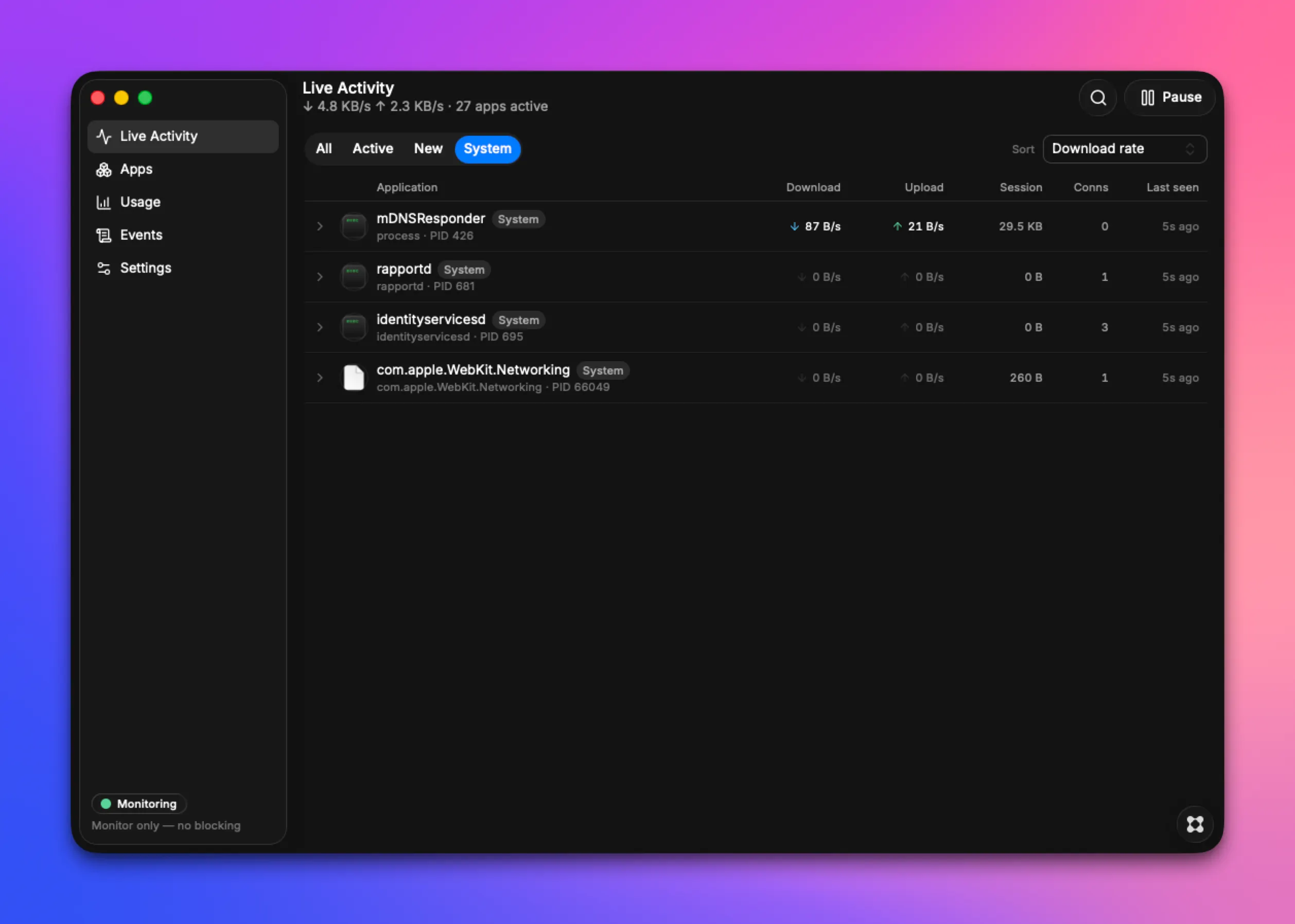Image resolution: width=1295 pixels, height=924 pixels.
Task: Click the mDNSResponder application name
Action: pyautogui.click(x=431, y=219)
